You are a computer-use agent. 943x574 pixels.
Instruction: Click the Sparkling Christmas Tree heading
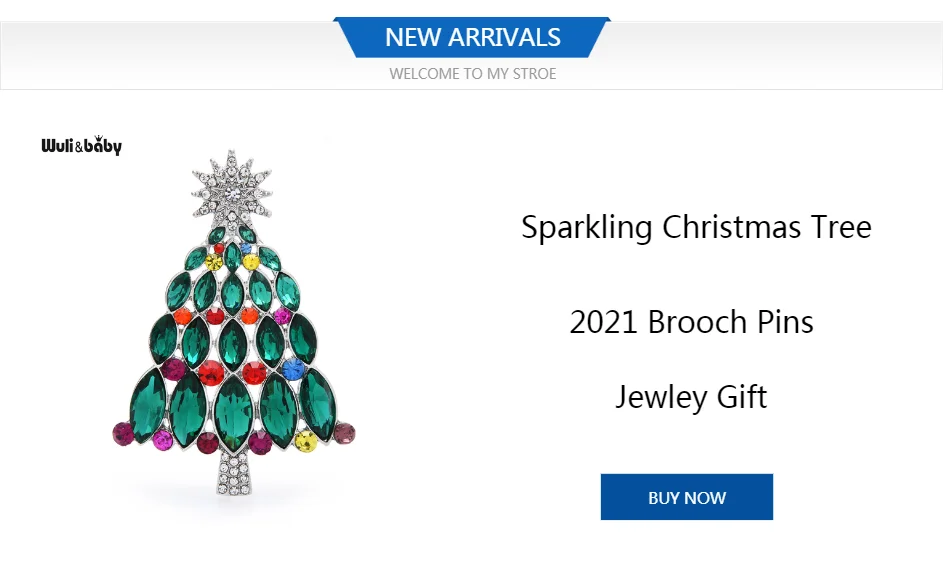[696, 227]
